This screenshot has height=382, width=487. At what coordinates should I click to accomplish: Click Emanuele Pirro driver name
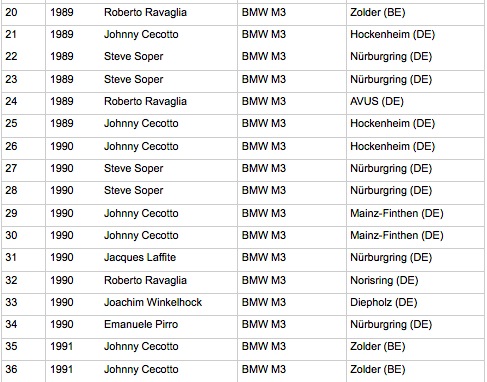141,324
